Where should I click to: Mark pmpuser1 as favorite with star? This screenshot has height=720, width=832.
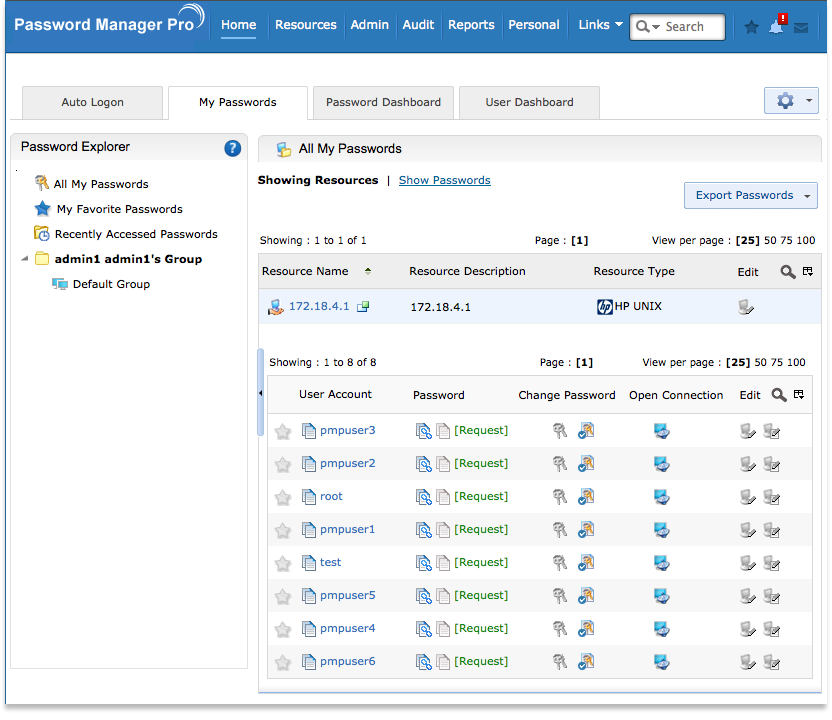(x=283, y=530)
